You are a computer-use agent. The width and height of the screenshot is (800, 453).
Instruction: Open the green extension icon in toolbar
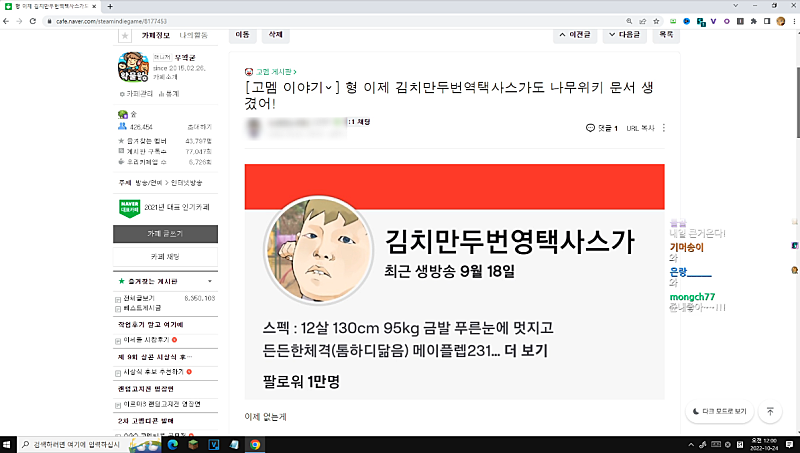pos(673,21)
